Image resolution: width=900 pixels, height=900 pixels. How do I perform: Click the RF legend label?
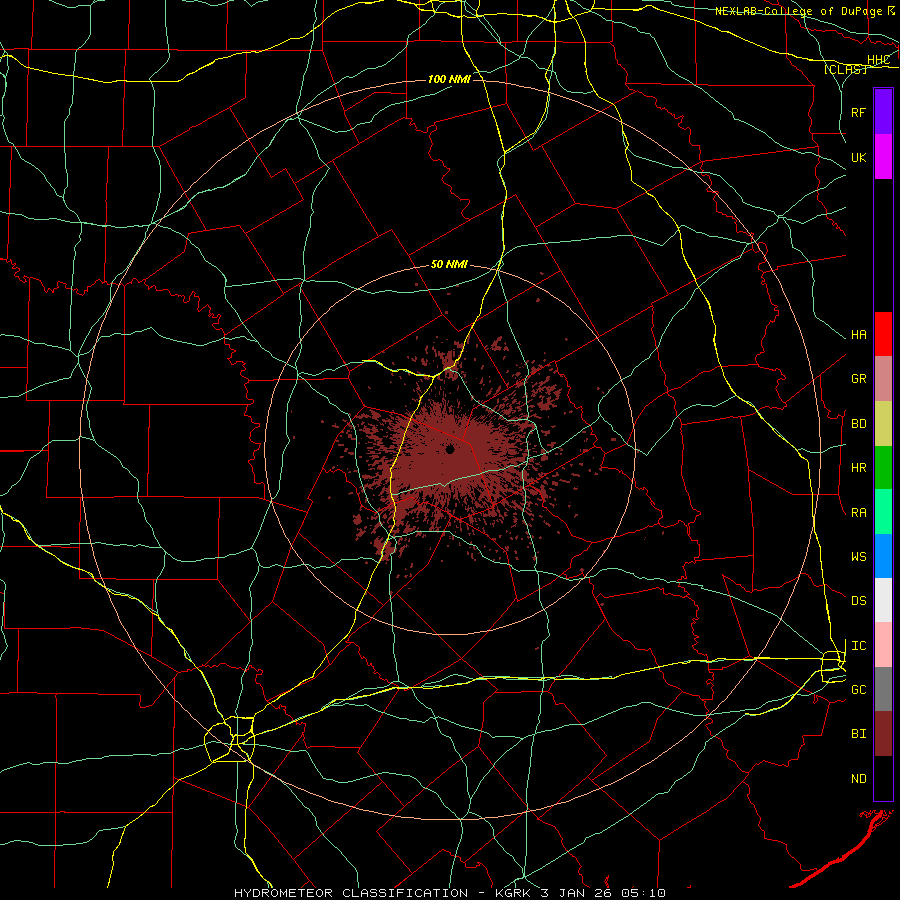point(858,112)
